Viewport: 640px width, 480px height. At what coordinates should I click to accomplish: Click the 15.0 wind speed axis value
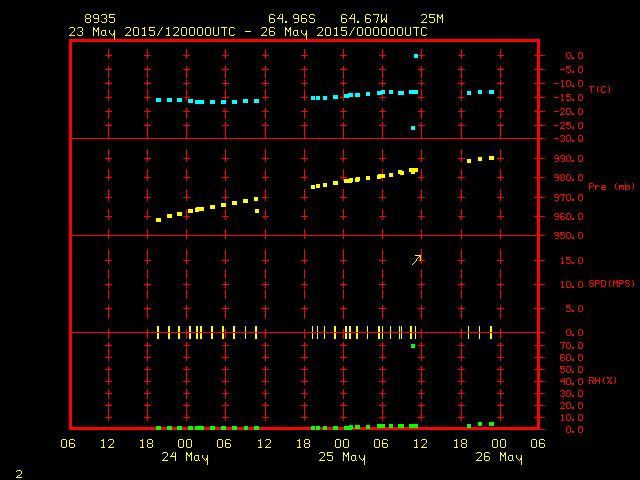571,260
